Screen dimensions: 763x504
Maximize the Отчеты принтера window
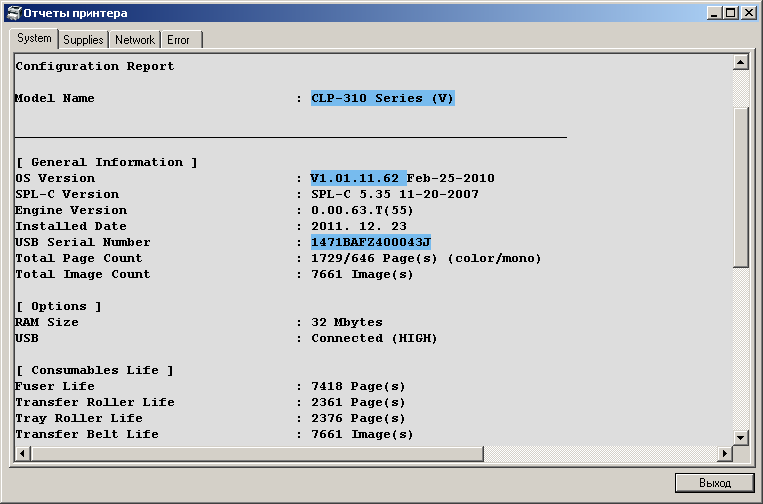click(730, 13)
